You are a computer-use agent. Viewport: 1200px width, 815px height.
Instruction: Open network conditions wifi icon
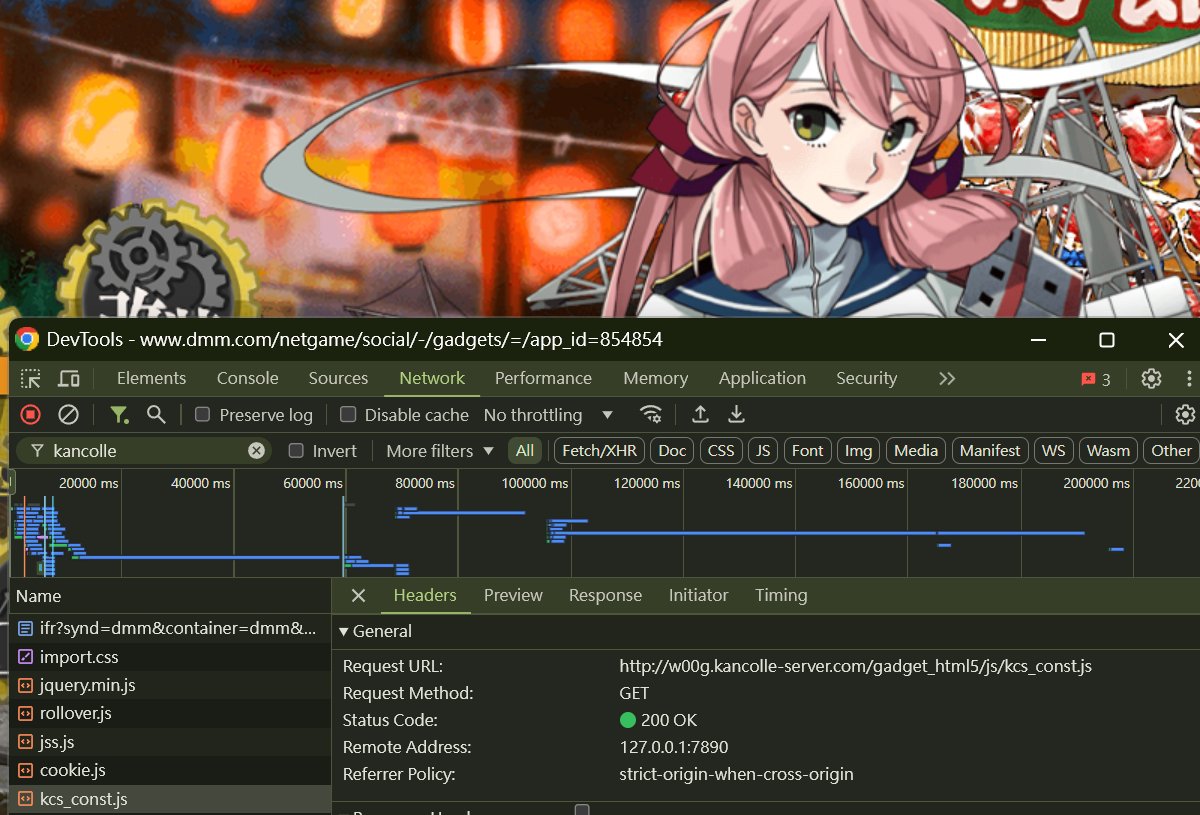(651, 414)
